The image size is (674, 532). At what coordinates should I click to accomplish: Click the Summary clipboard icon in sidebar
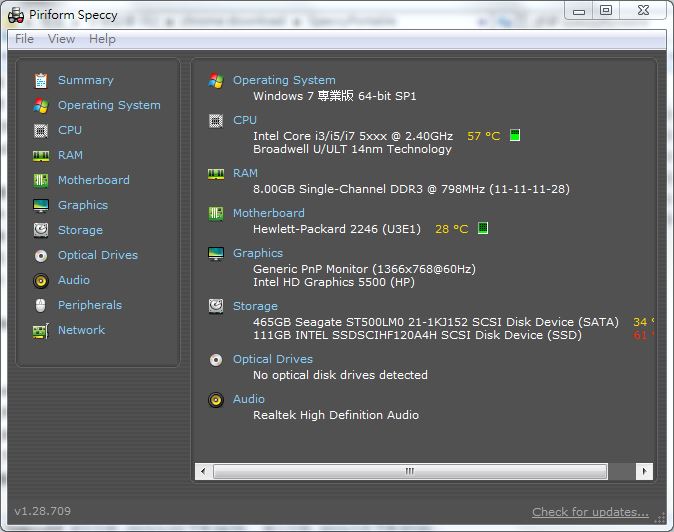pos(41,80)
